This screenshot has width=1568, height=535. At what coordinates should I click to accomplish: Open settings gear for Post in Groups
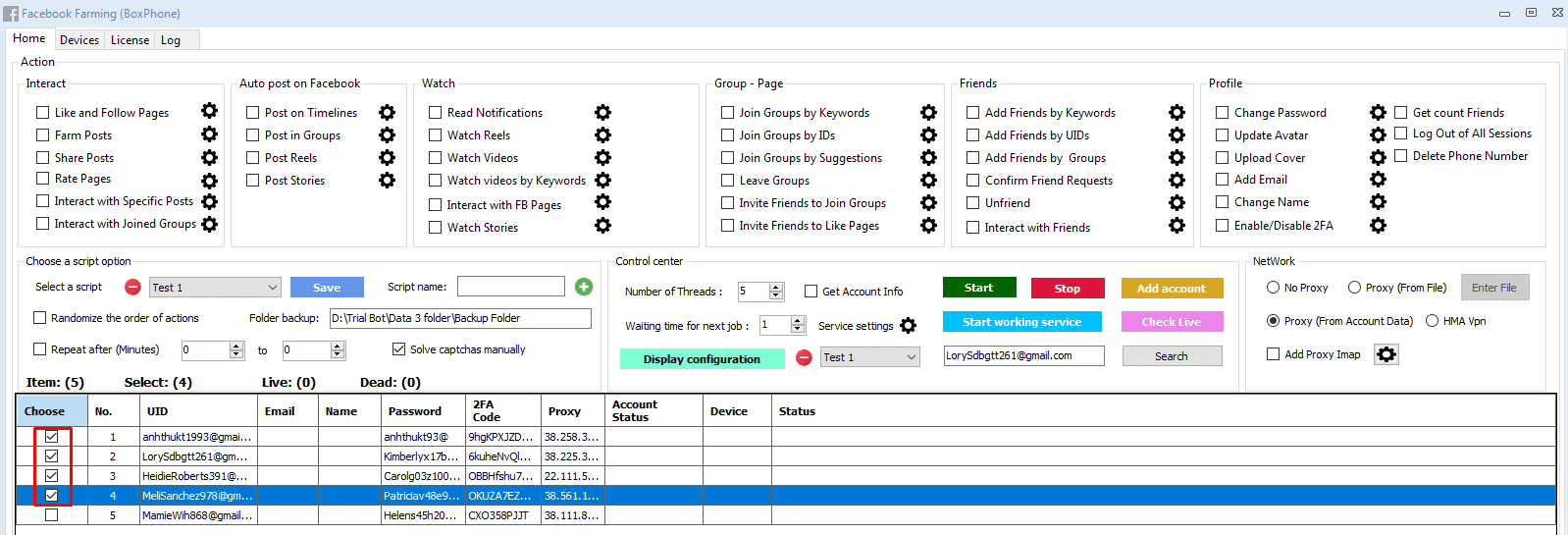click(x=387, y=134)
